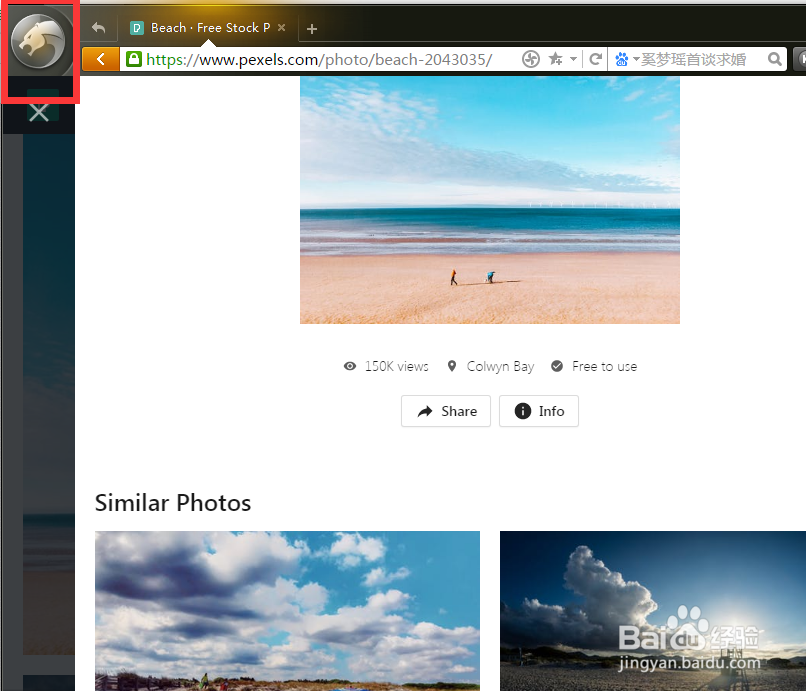Open Baidu search engine selector dropdown
Image resolution: width=806 pixels, height=691 pixels.
click(x=627, y=59)
